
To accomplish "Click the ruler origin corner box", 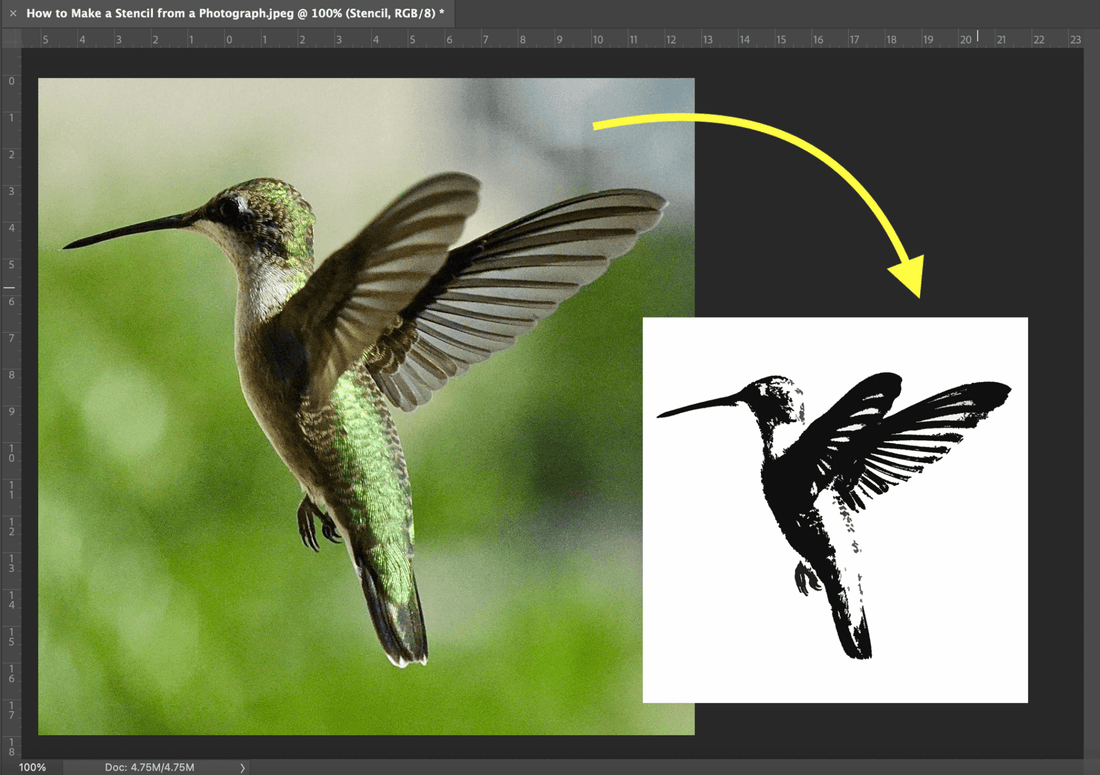I will [x=11, y=38].
